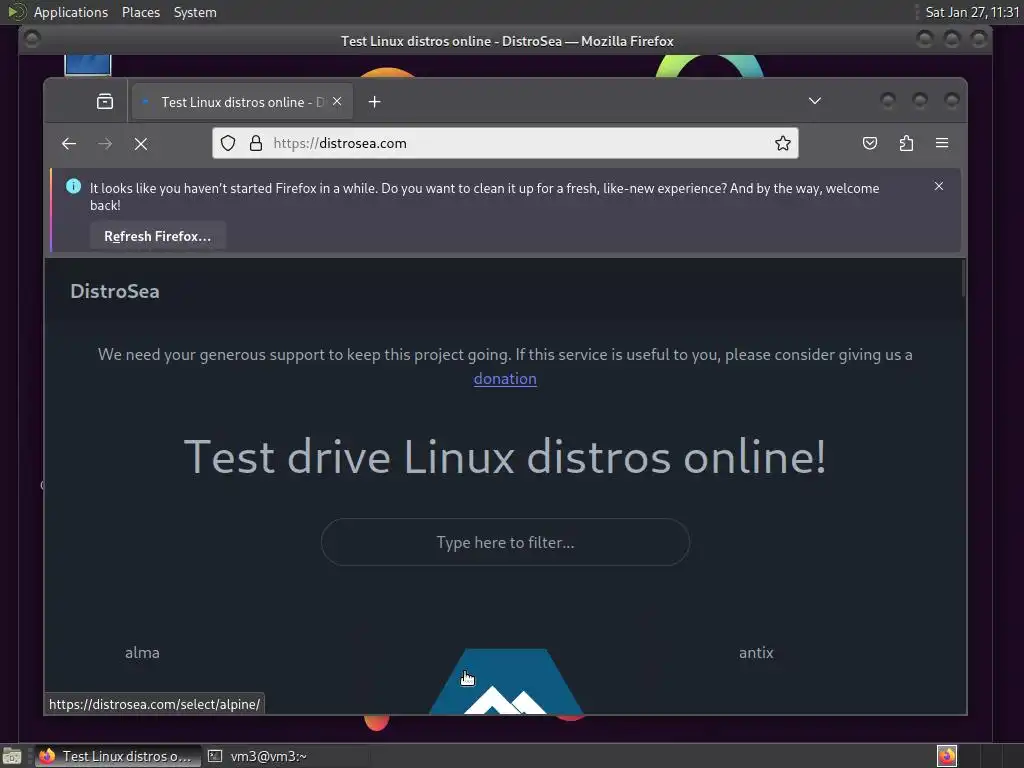Go back using the Firefox back arrow
1024x768 pixels.
[x=69, y=144]
